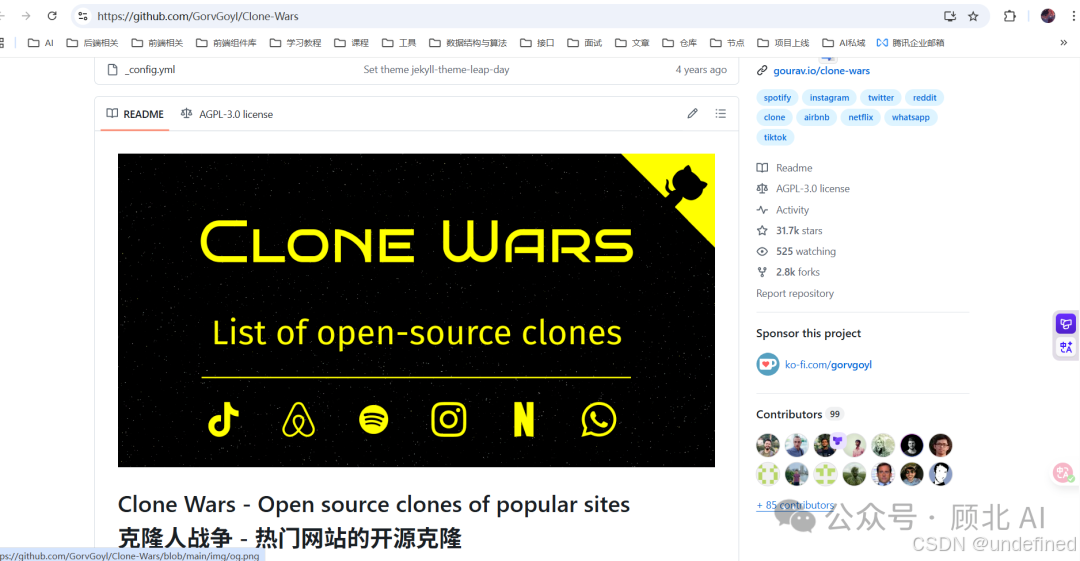Open the AI bookmark folder
Viewport: 1080px width, 561px height.
pyautogui.click(x=41, y=43)
